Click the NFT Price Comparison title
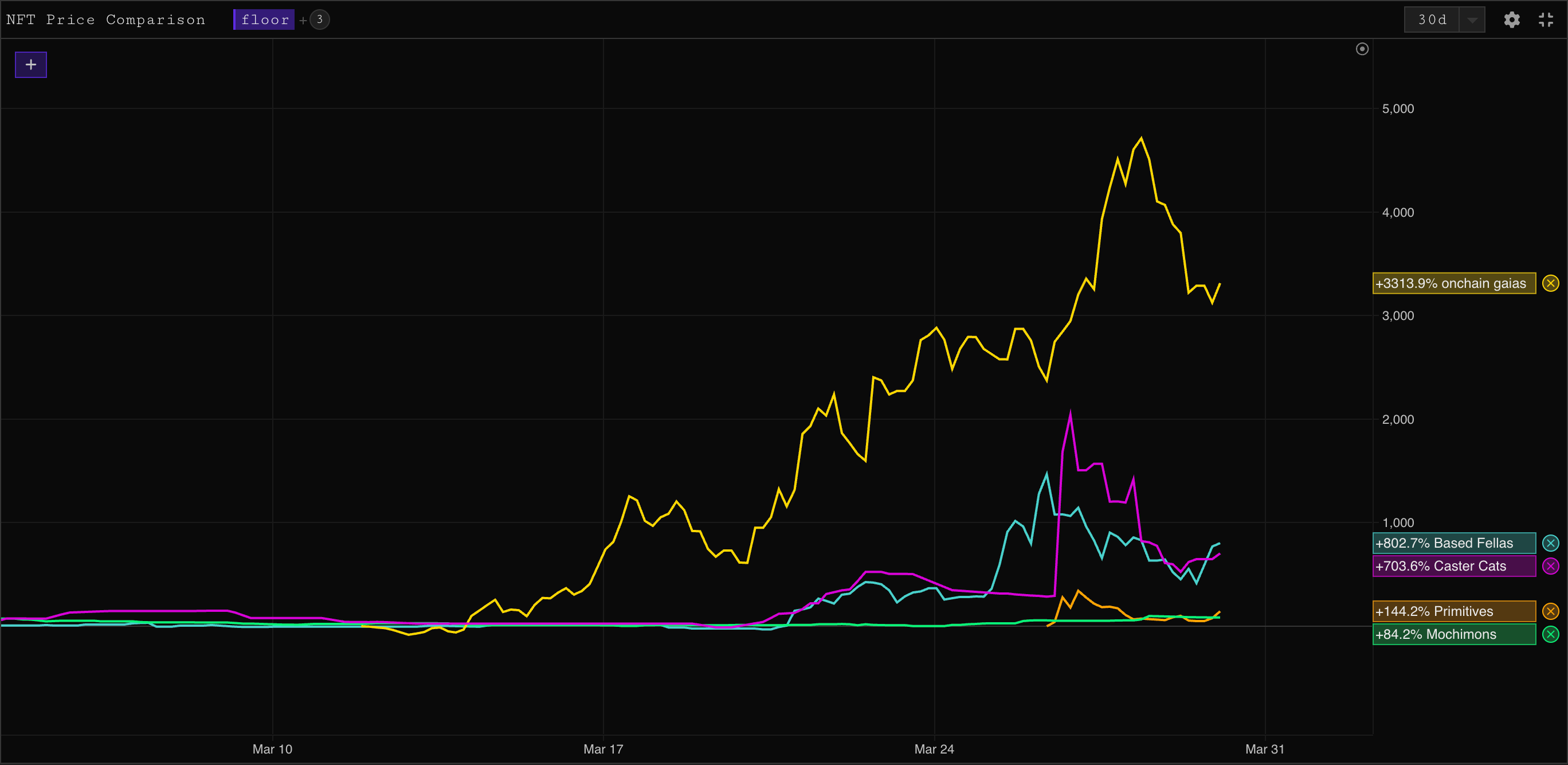This screenshot has height=765, width=1568. click(x=106, y=19)
